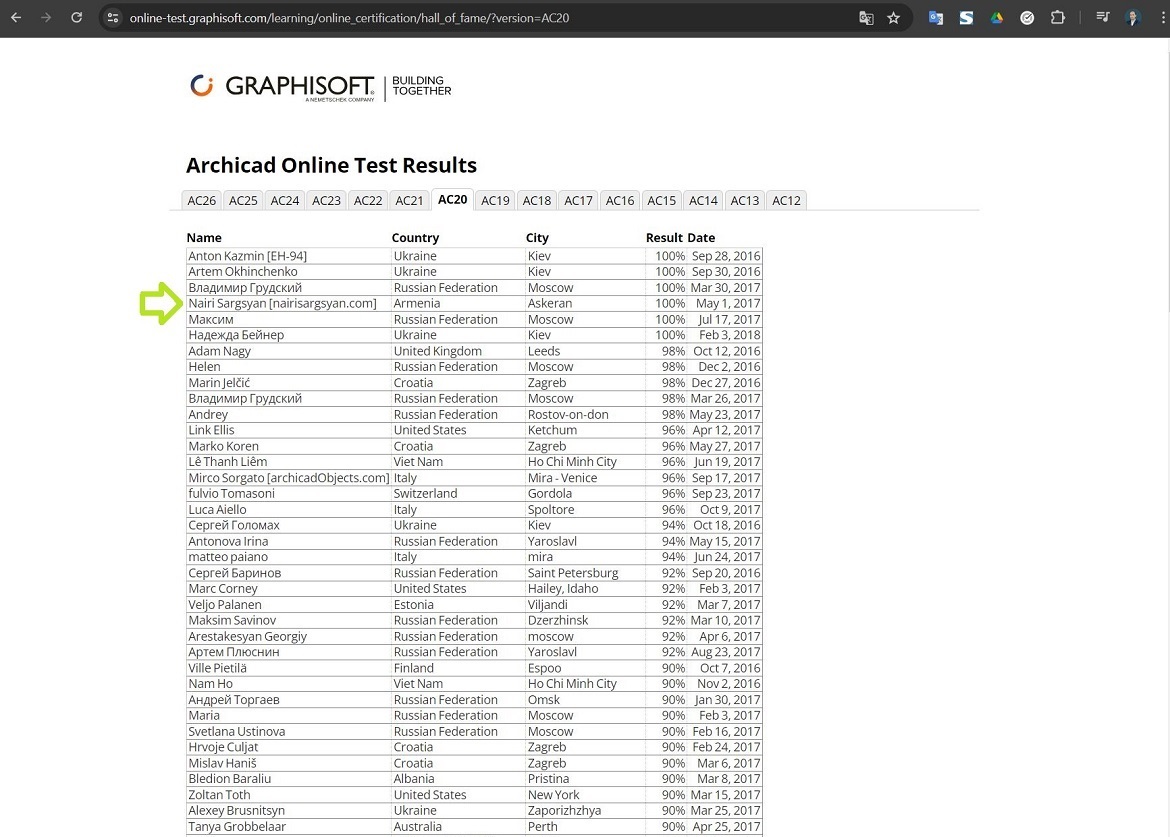1170x837 pixels.
Task: Select the name Lê Thanh Liêm
Action: coord(228,462)
